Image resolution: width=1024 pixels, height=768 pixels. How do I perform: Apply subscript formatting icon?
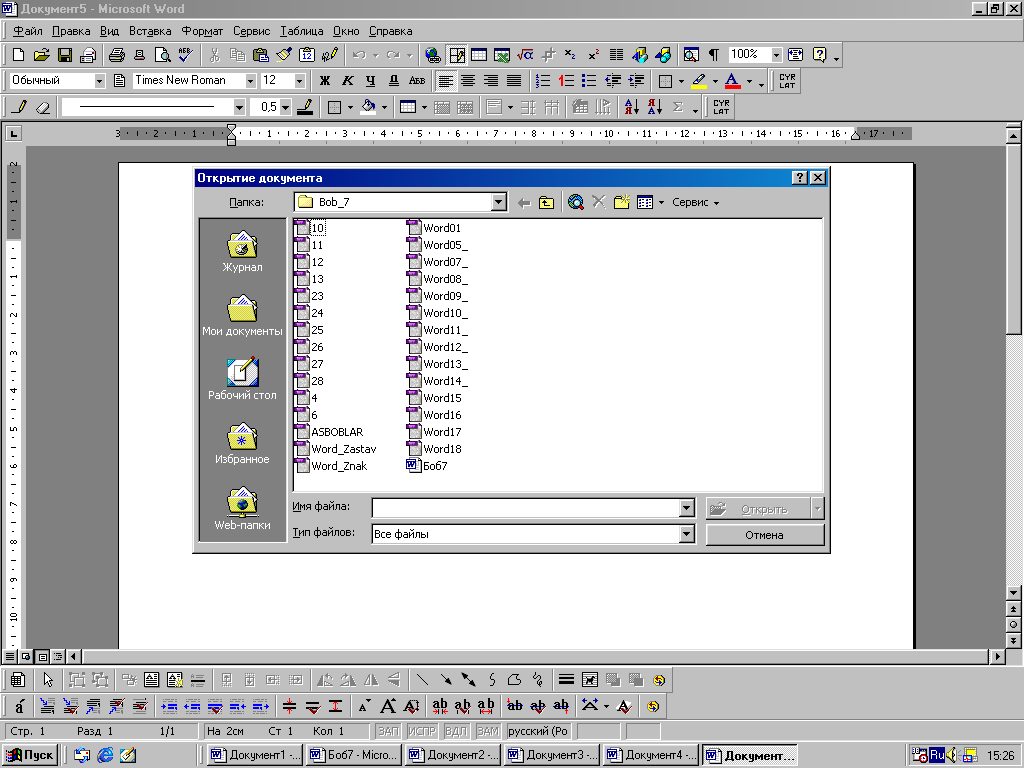pos(570,55)
